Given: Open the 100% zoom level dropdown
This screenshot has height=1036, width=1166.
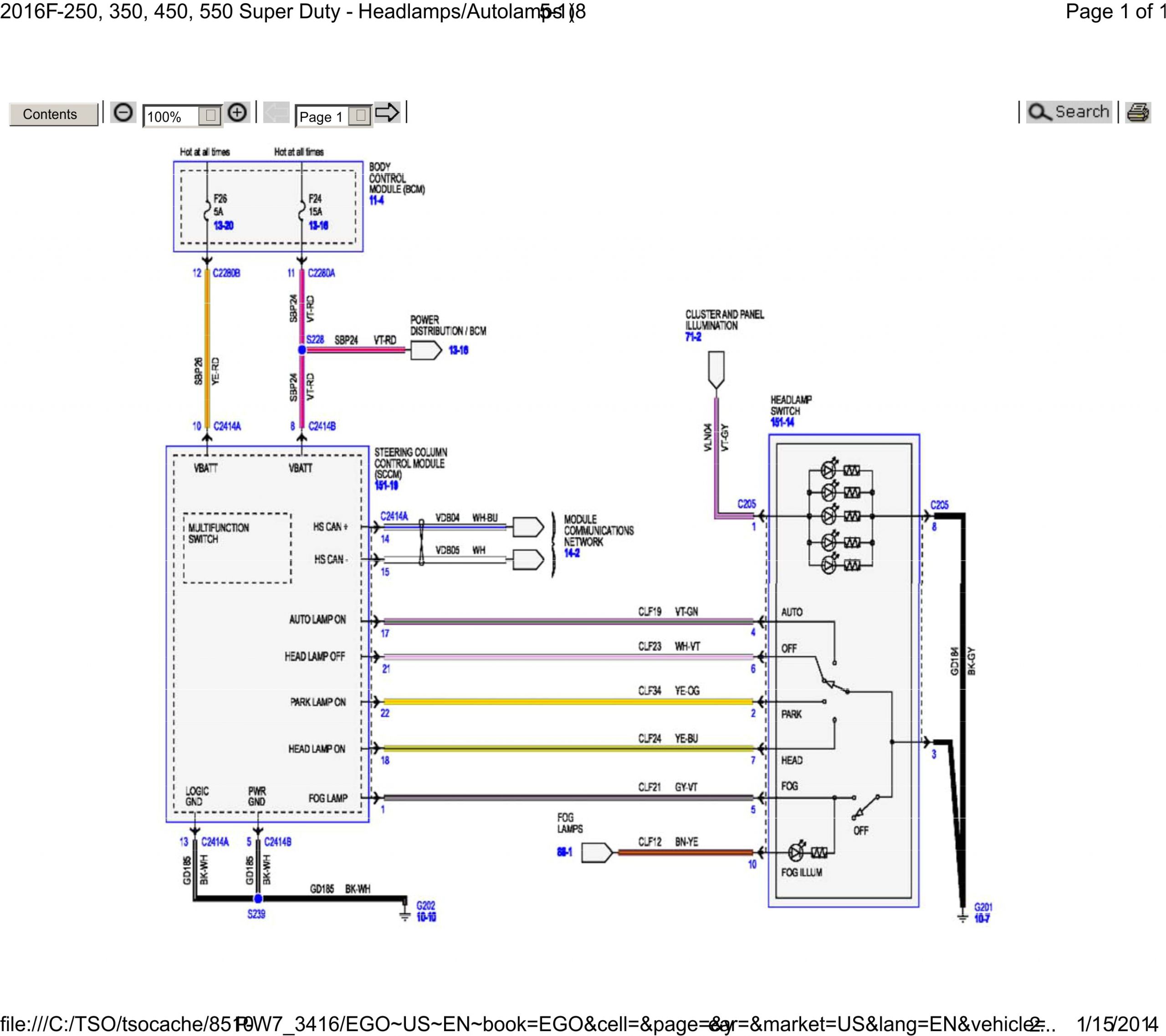Looking at the screenshot, I should [210, 116].
